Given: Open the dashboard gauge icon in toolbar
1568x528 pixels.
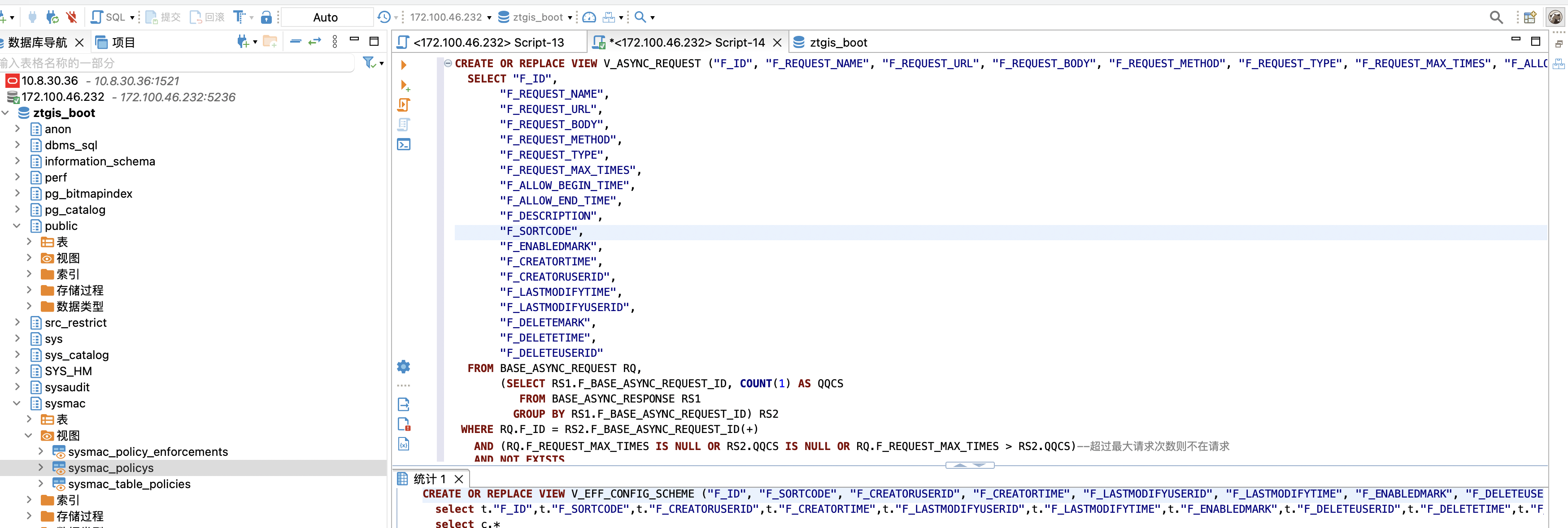Looking at the screenshot, I should click(588, 17).
